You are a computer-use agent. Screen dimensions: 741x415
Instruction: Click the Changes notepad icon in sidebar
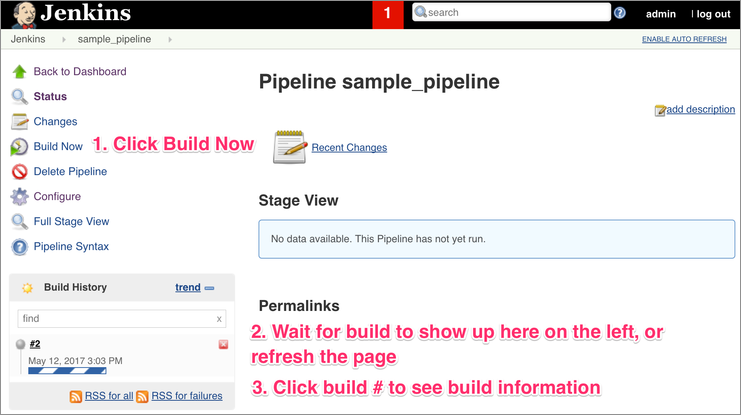click(19, 121)
